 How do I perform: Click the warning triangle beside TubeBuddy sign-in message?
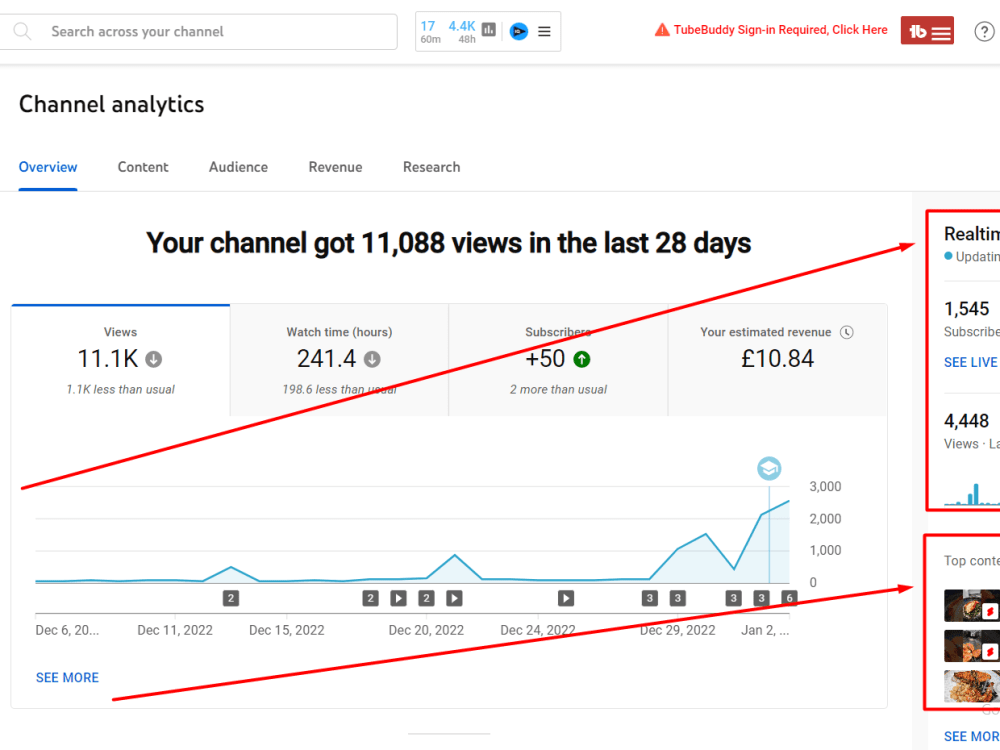tap(661, 30)
